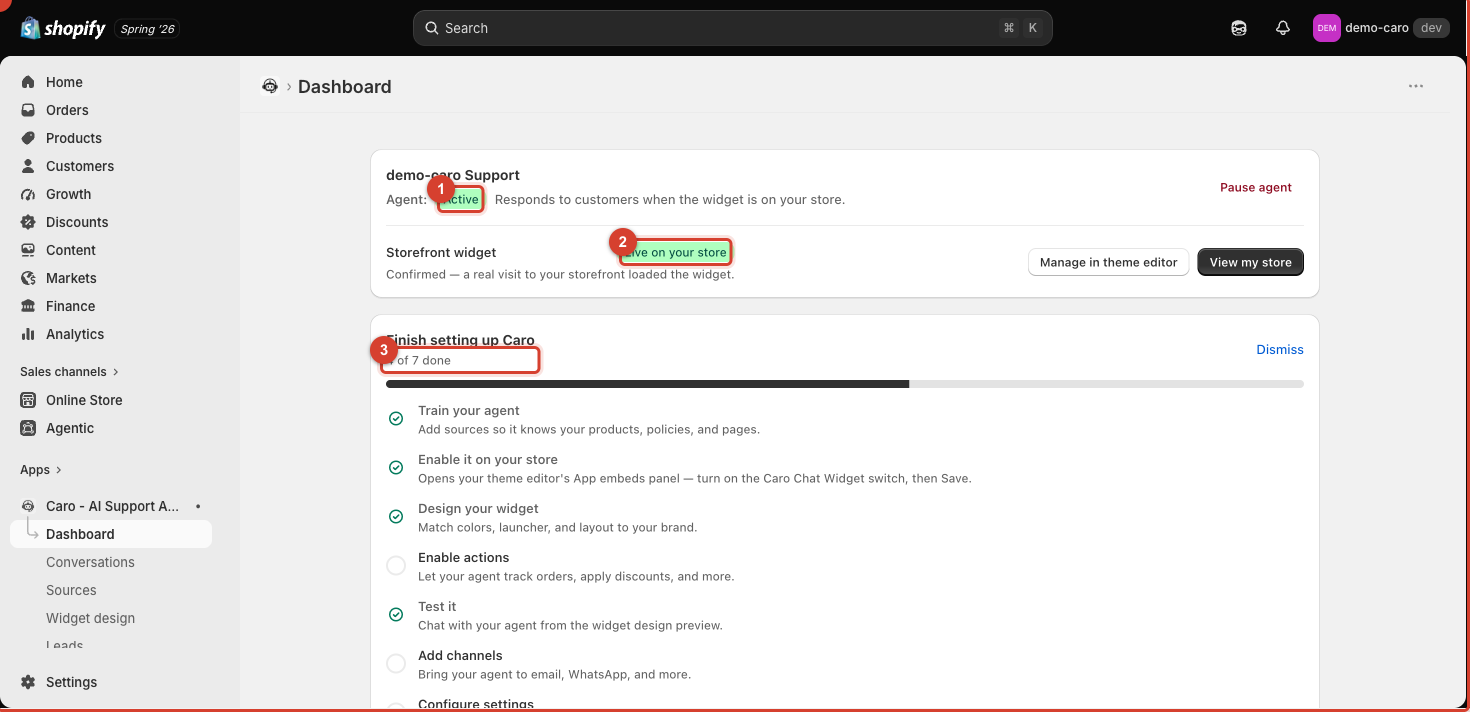Click the Search input field

pyautogui.click(x=732, y=28)
